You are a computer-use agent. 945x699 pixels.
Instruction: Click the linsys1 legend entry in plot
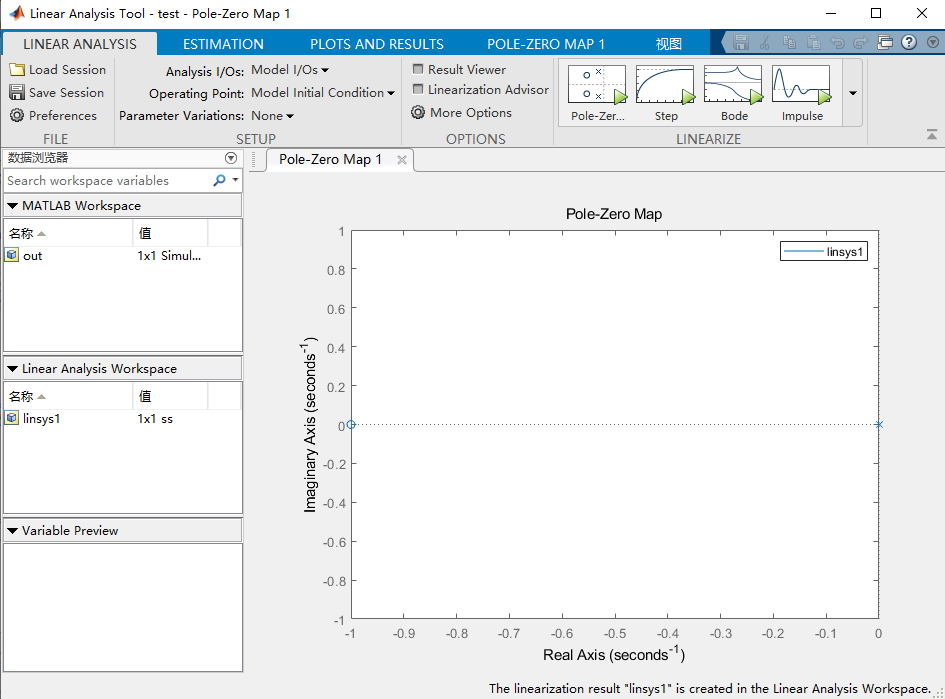pyautogui.click(x=824, y=252)
